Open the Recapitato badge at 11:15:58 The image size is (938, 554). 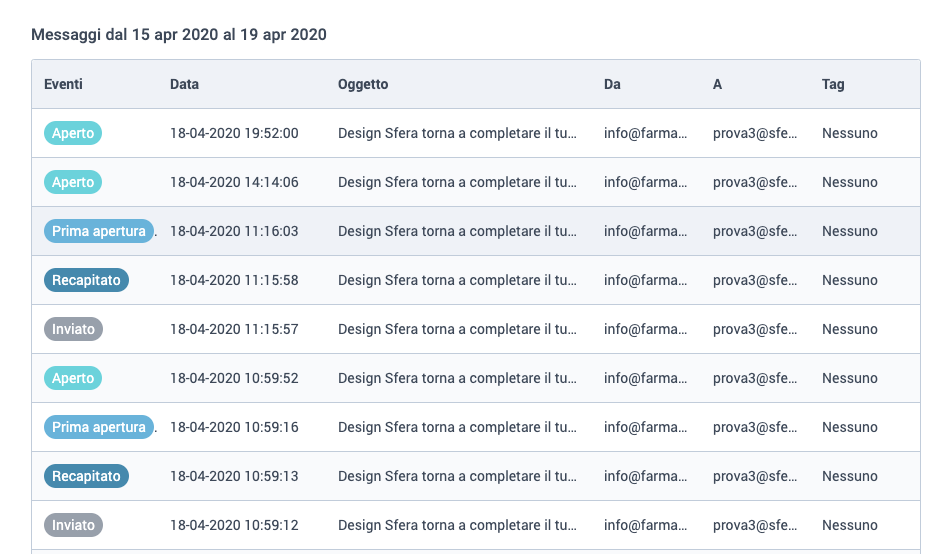(86, 280)
